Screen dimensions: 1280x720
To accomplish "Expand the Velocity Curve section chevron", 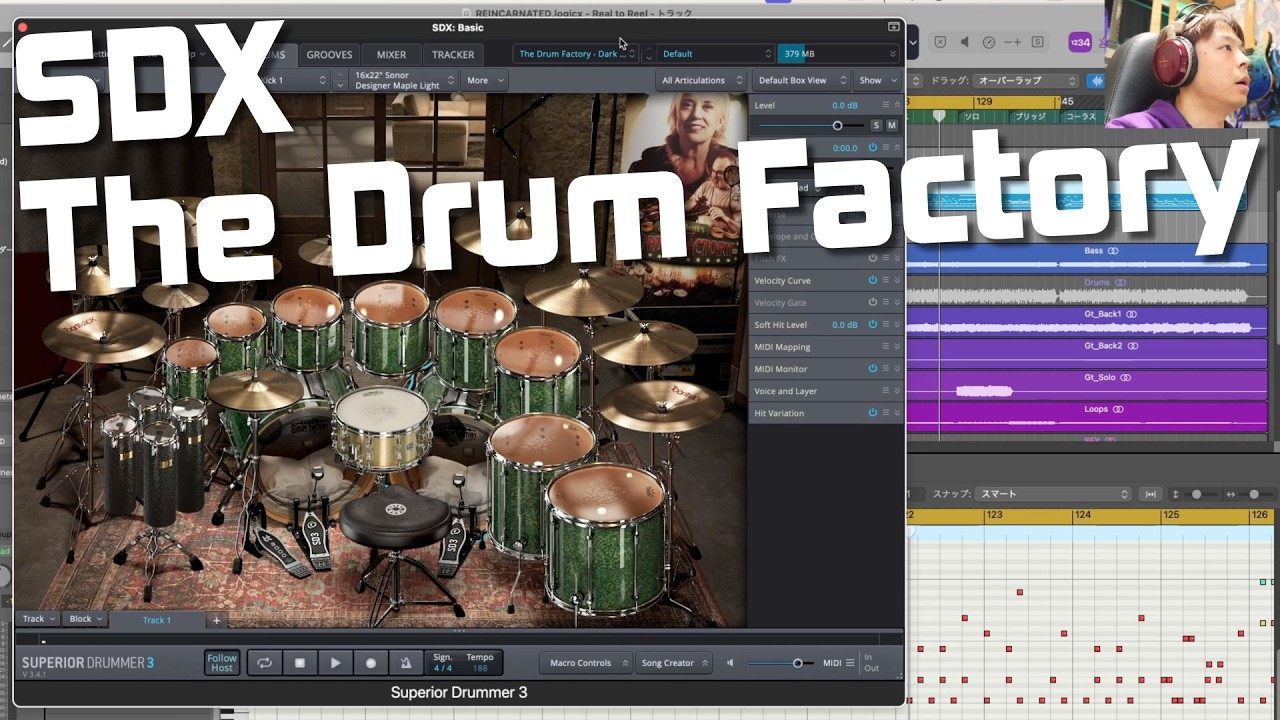I will (896, 281).
